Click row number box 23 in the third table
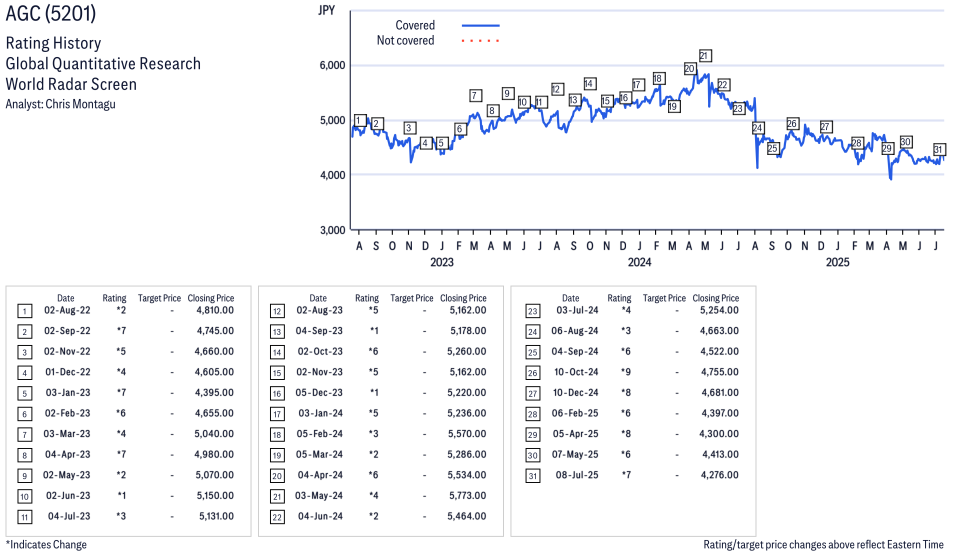955x551 pixels. tap(532, 312)
